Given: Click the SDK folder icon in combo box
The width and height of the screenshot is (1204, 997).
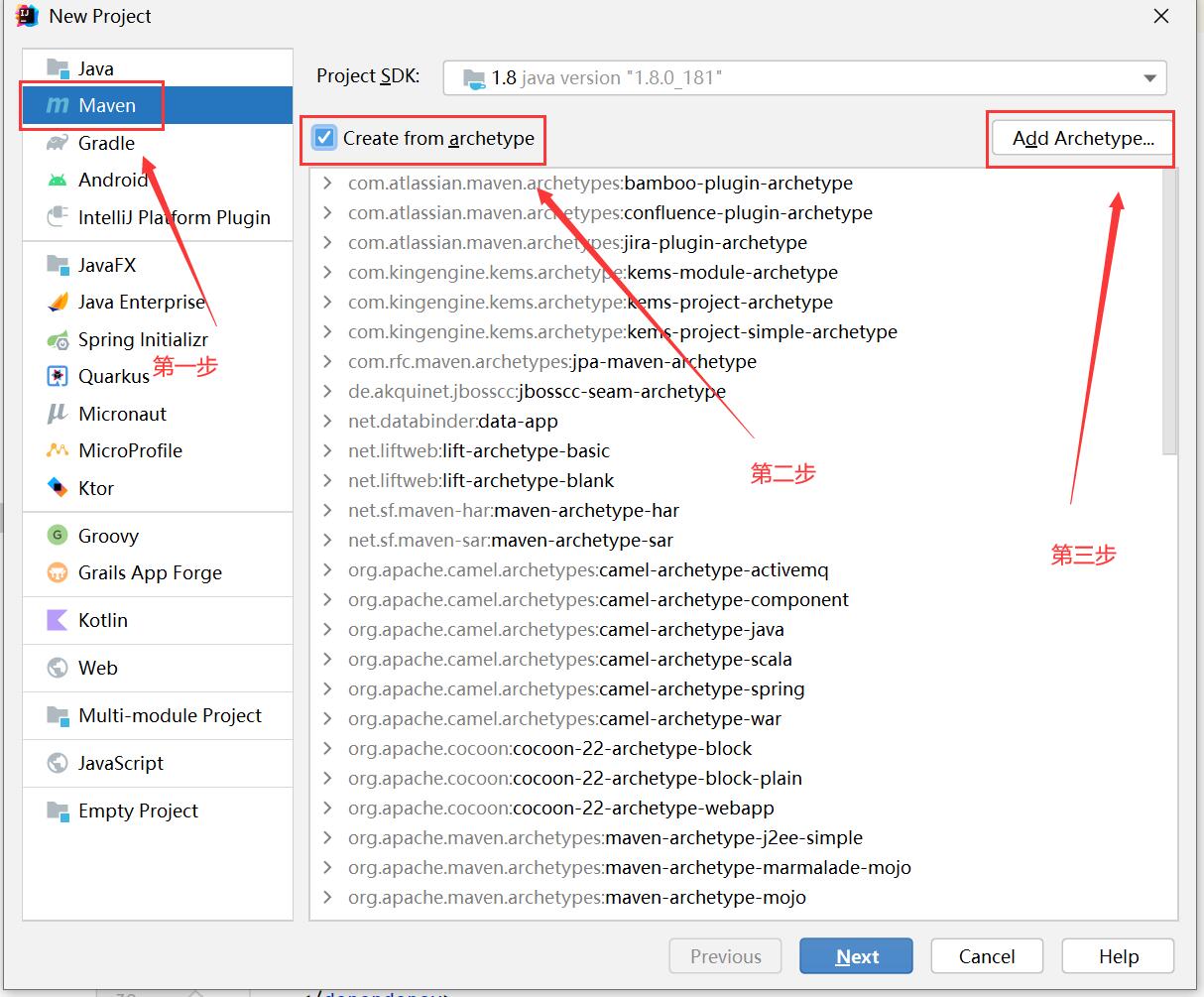Looking at the screenshot, I should coord(474,77).
